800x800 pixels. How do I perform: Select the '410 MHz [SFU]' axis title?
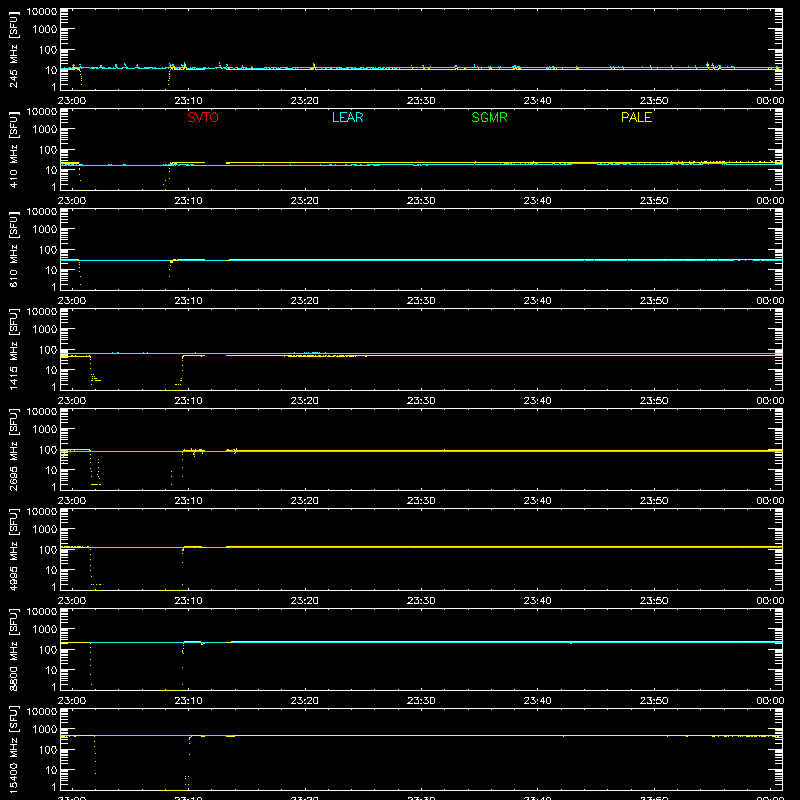[13, 149]
